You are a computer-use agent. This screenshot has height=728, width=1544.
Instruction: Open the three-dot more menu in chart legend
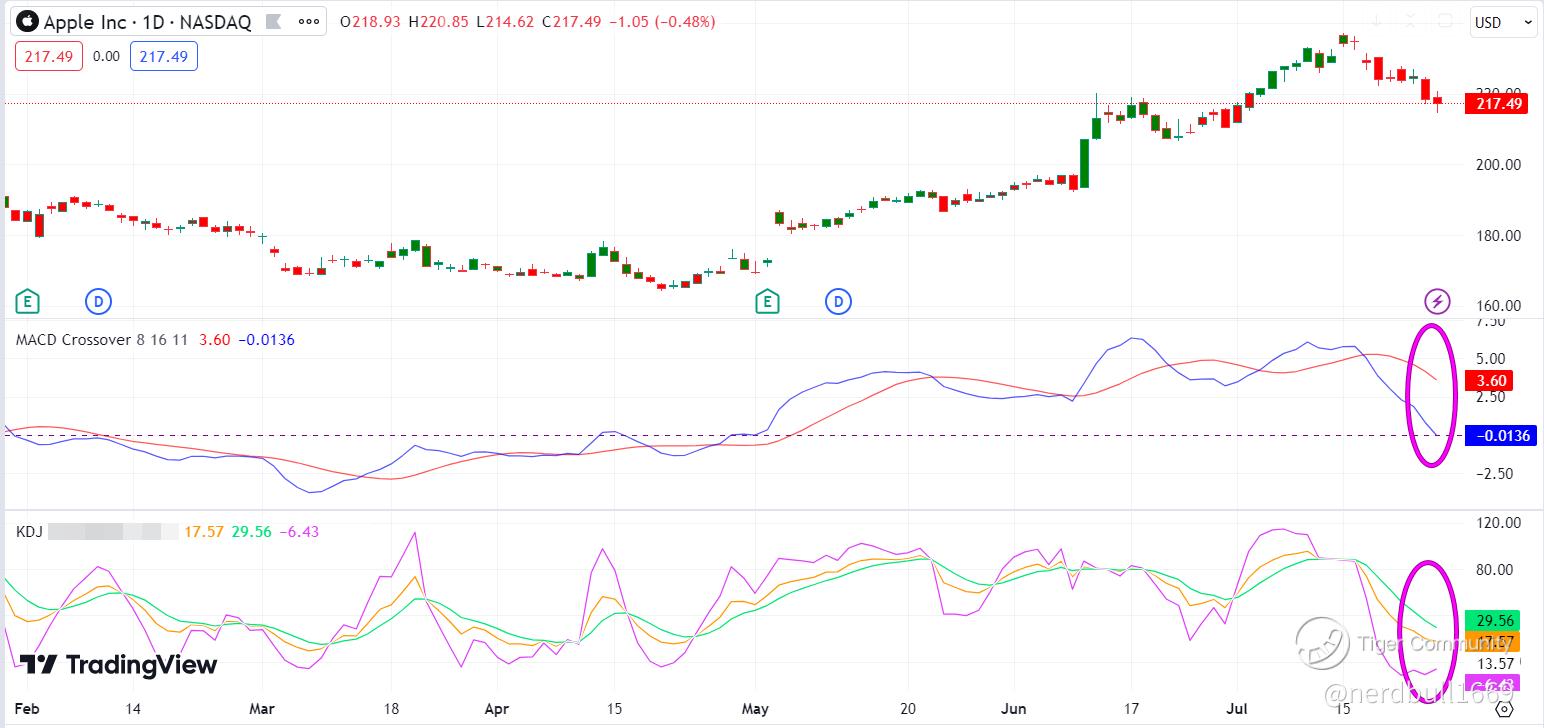point(309,21)
